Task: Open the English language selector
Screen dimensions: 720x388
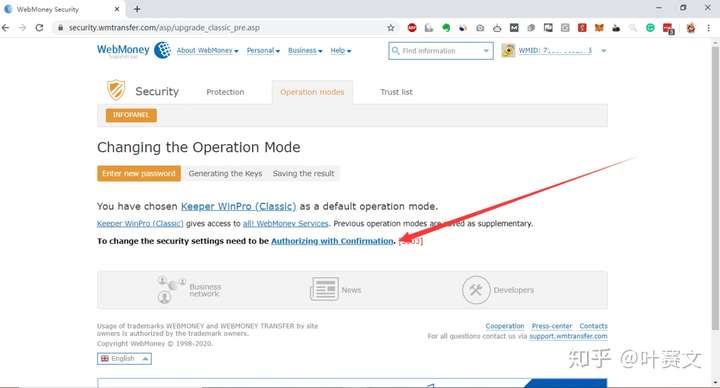Action: pyautogui.click(x=124, y=358)
